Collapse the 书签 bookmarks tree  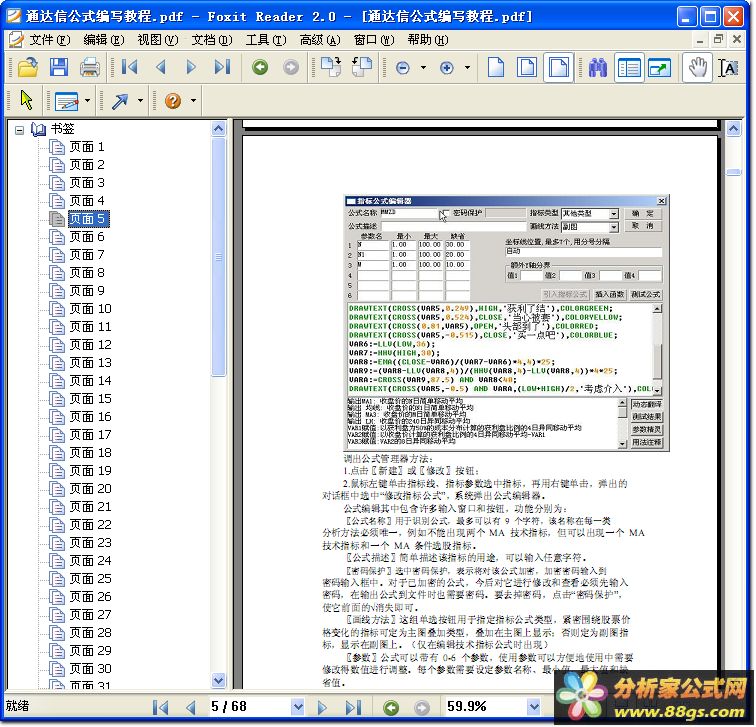19,130
